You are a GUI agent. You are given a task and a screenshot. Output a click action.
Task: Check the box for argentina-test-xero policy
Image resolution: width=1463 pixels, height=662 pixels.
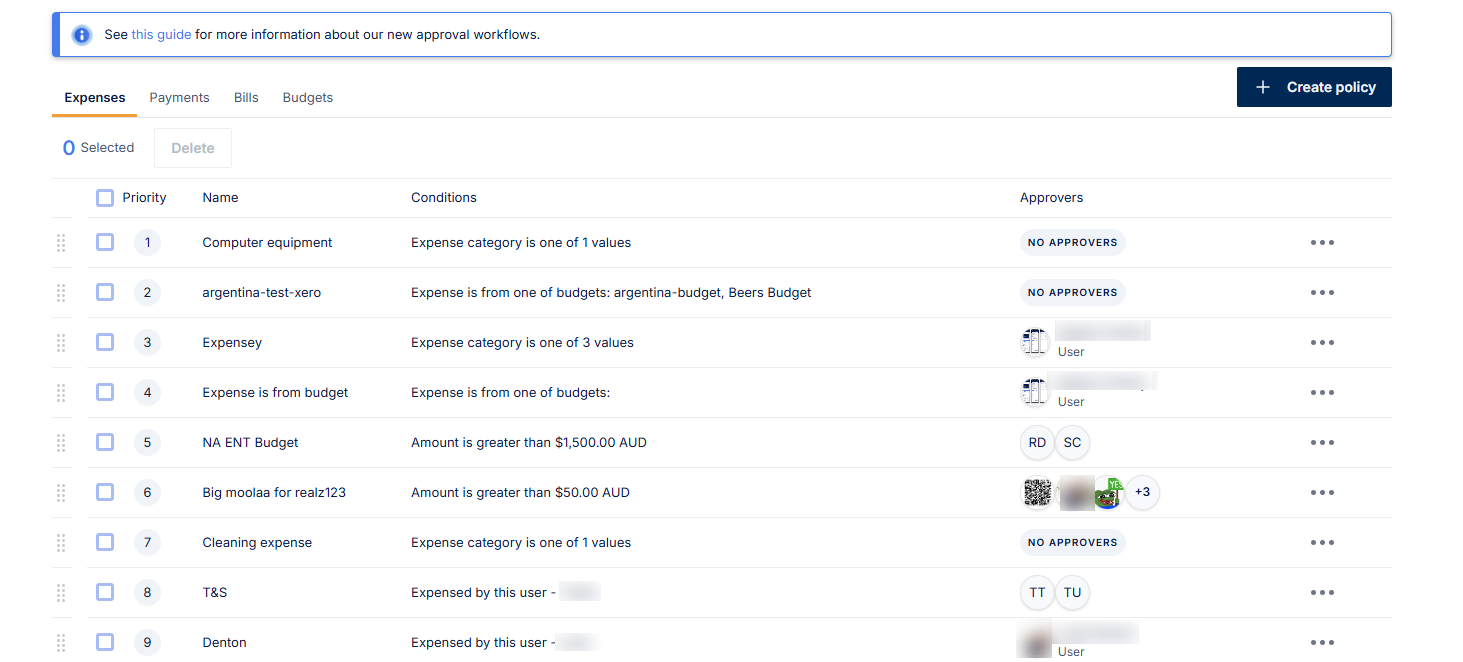click(x=105, y=293)
